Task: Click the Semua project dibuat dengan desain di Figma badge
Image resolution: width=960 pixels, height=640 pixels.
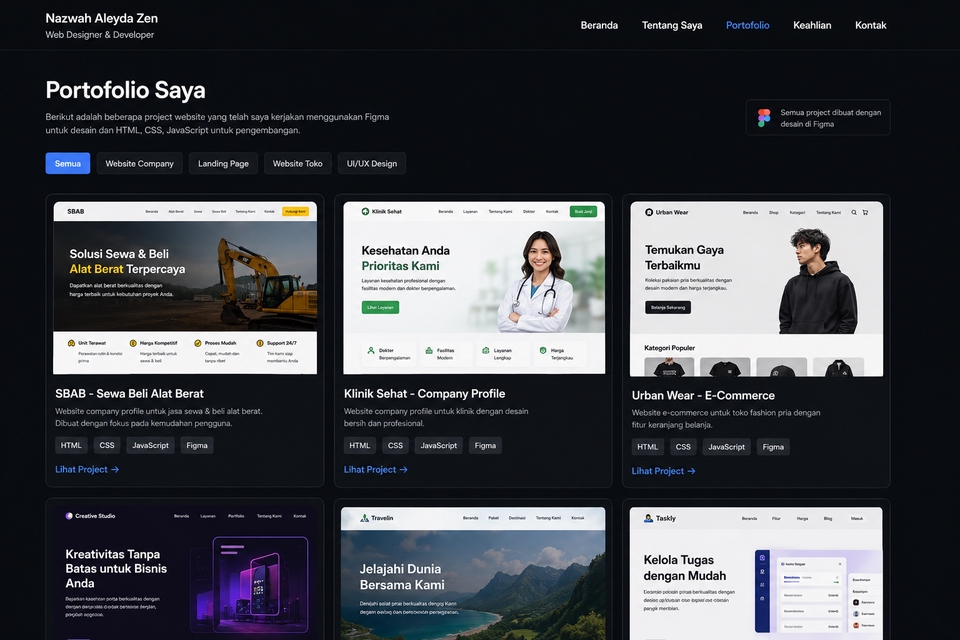Action: pyautogui.click(x=818, y=118)
